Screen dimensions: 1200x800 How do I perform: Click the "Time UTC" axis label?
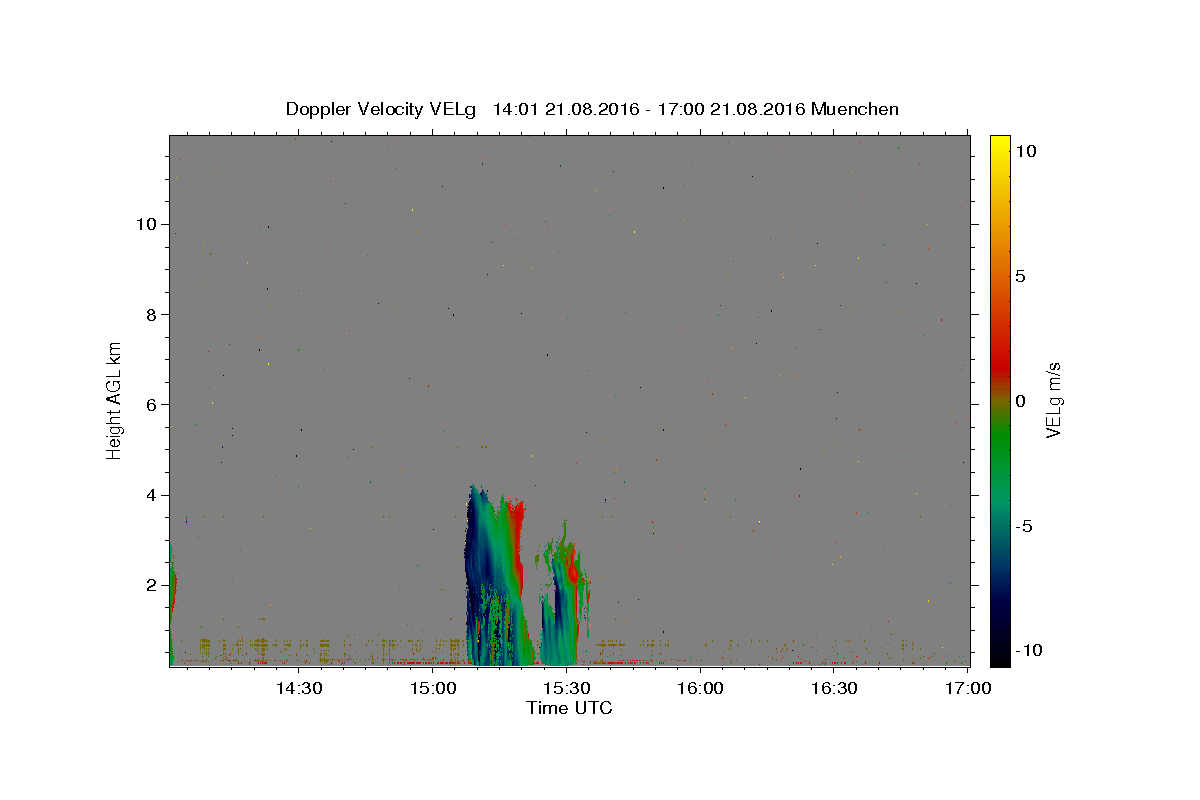569,708
